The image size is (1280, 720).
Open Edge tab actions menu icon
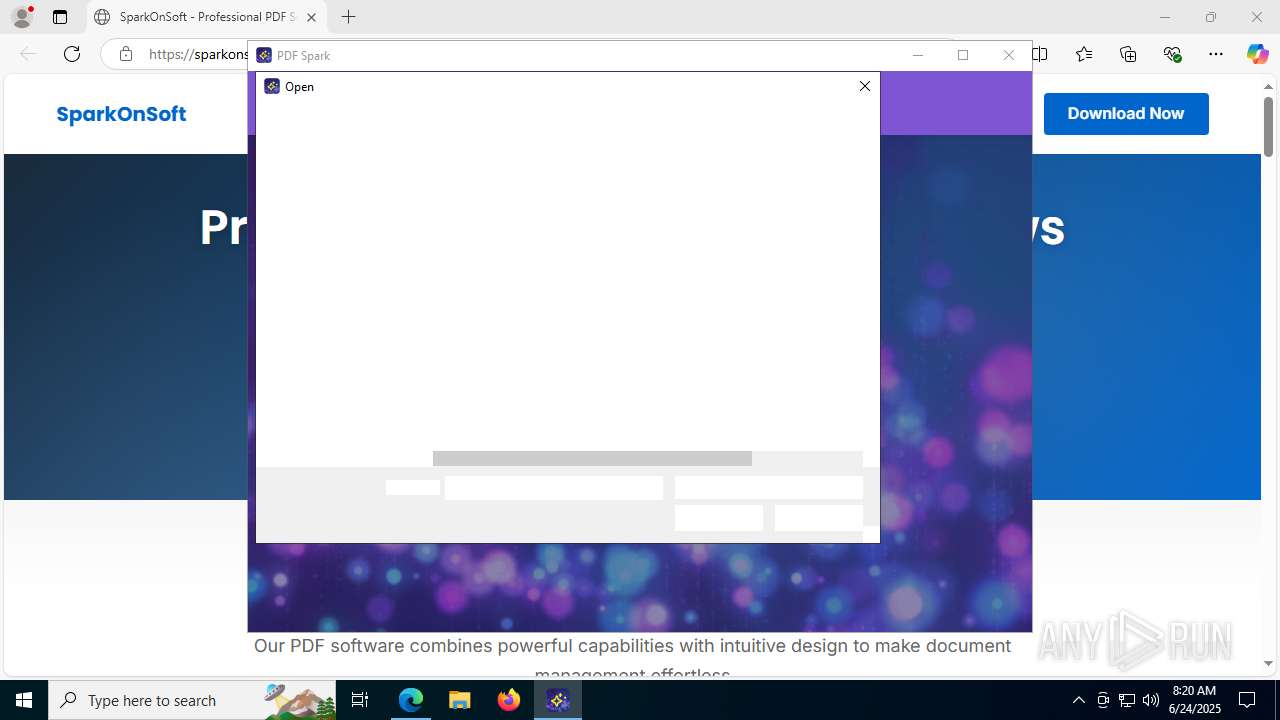click(x=60, y=17)
